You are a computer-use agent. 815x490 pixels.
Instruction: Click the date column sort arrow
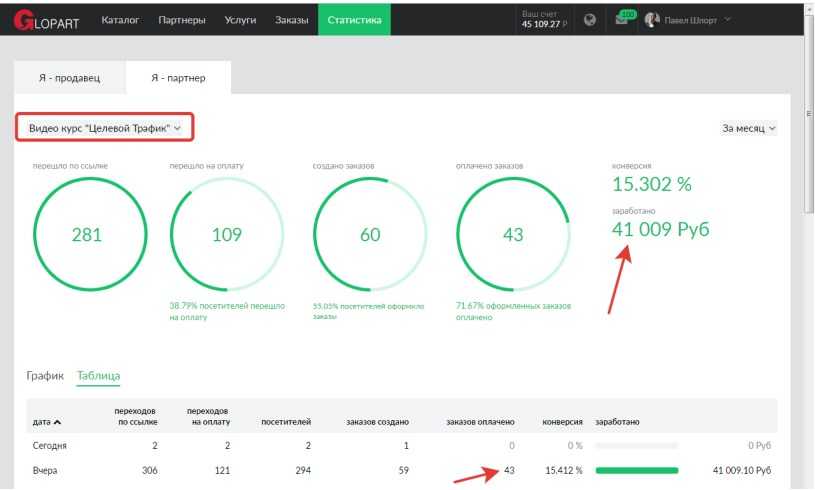[x=57, y=422]
